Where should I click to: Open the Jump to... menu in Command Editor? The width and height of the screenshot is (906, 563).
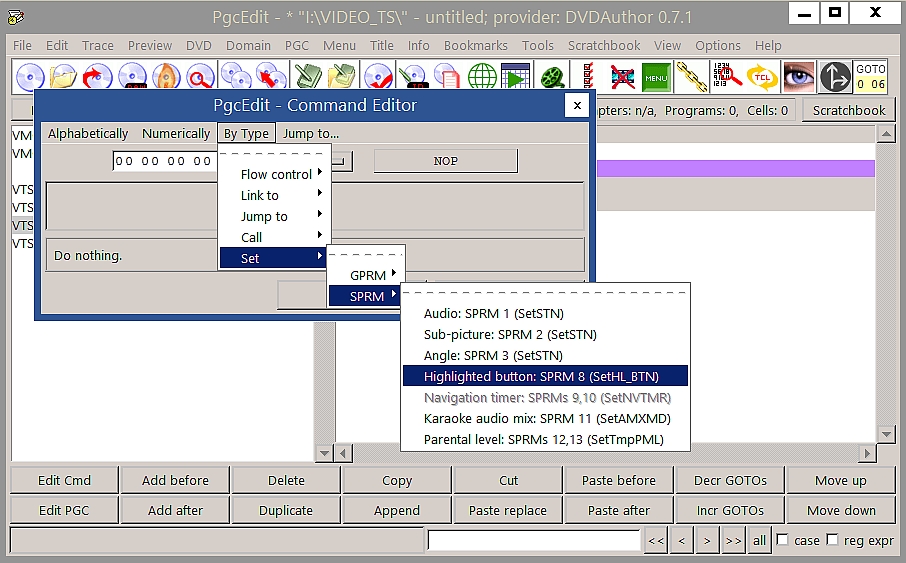(x=311, y=134)
